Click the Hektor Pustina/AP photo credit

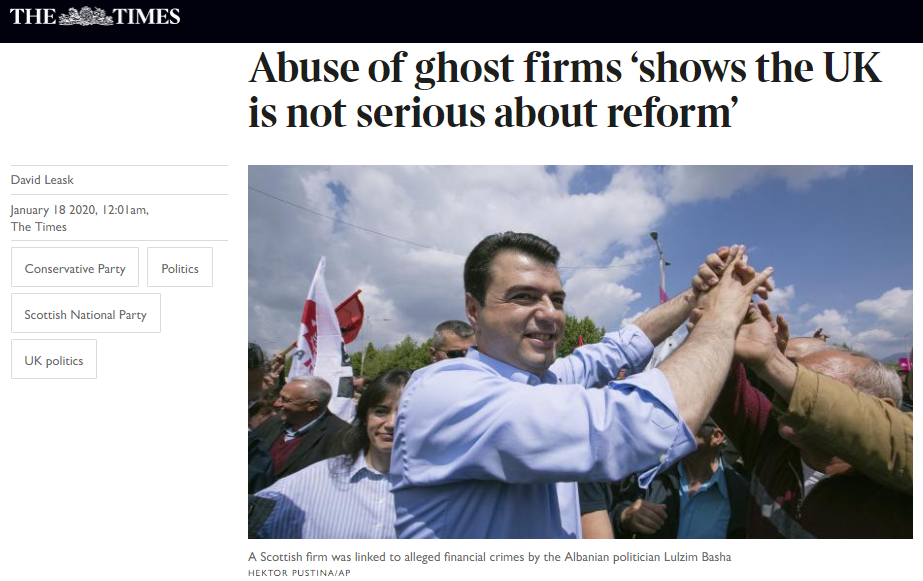tap(299, 573)
